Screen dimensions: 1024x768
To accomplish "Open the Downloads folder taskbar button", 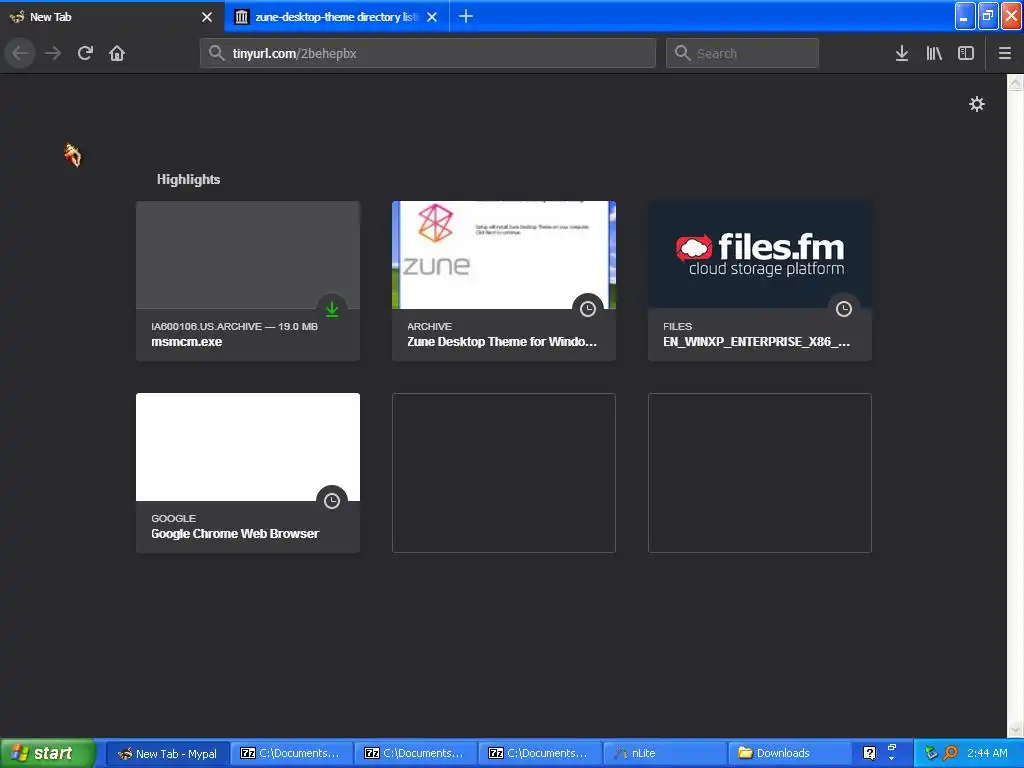I will [789, 753].
